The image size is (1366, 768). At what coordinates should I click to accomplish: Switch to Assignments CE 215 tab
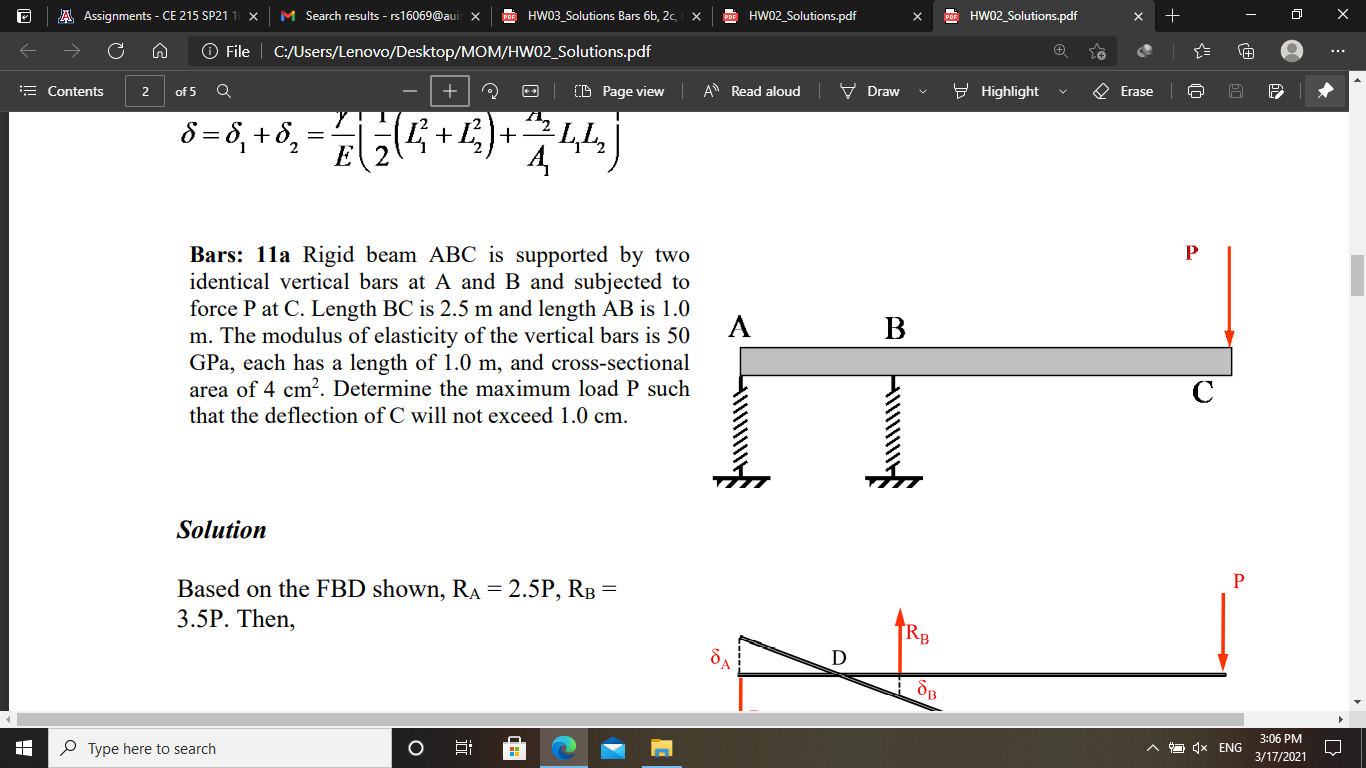click(x=157, y=16)
